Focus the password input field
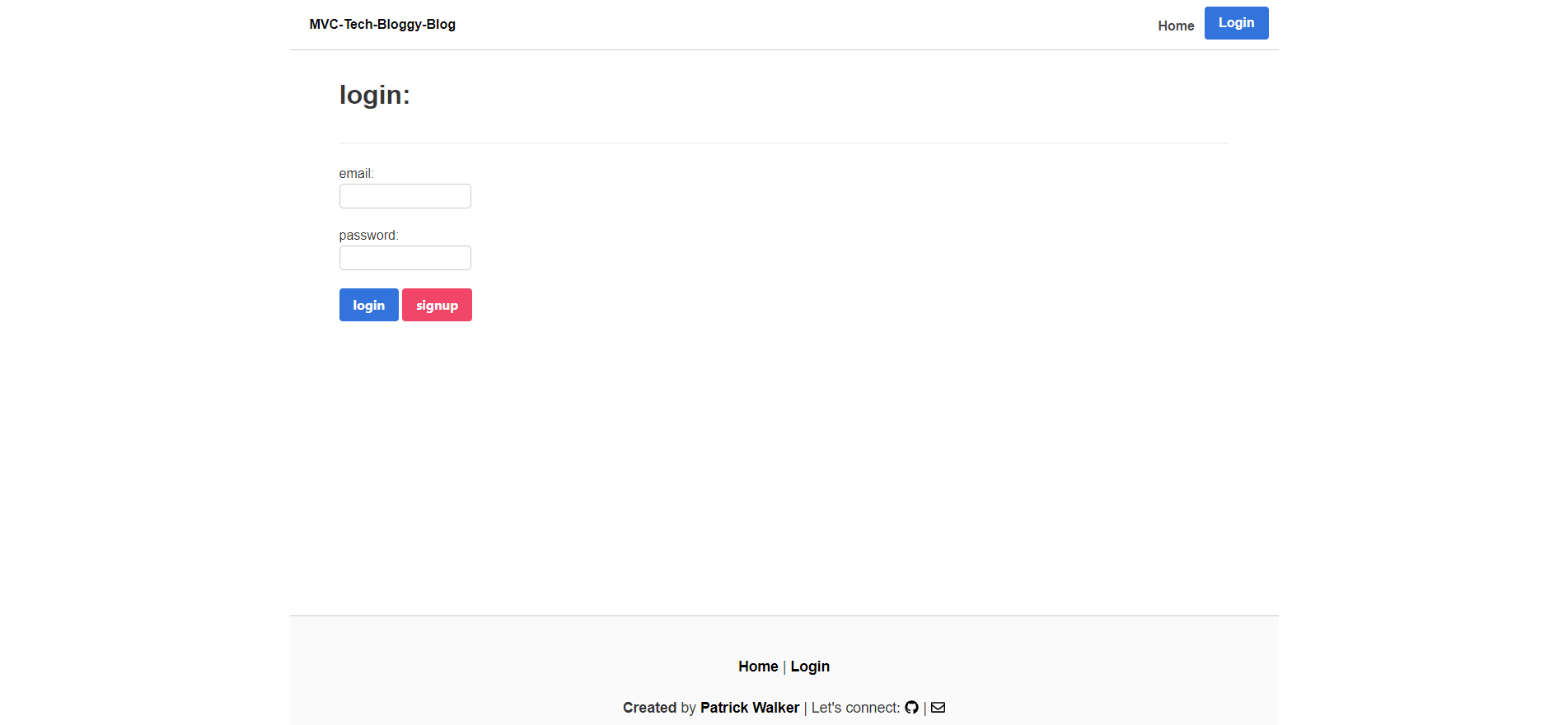 [405, 258]
